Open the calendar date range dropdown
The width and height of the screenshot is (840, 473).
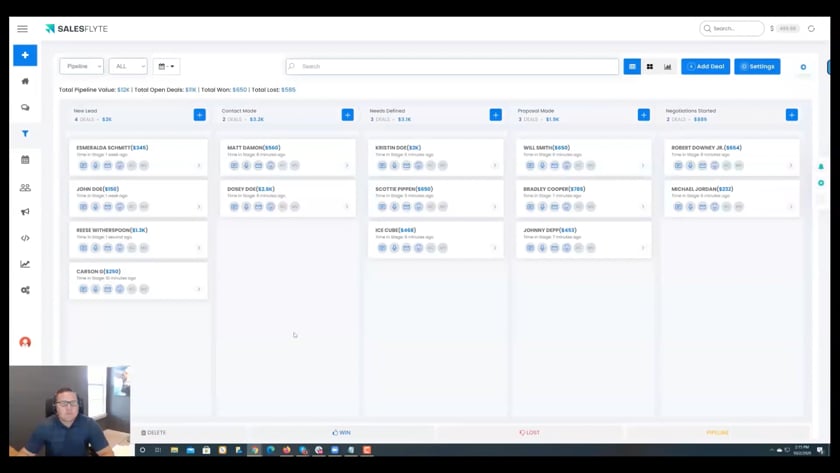click(x=166, y=66)
